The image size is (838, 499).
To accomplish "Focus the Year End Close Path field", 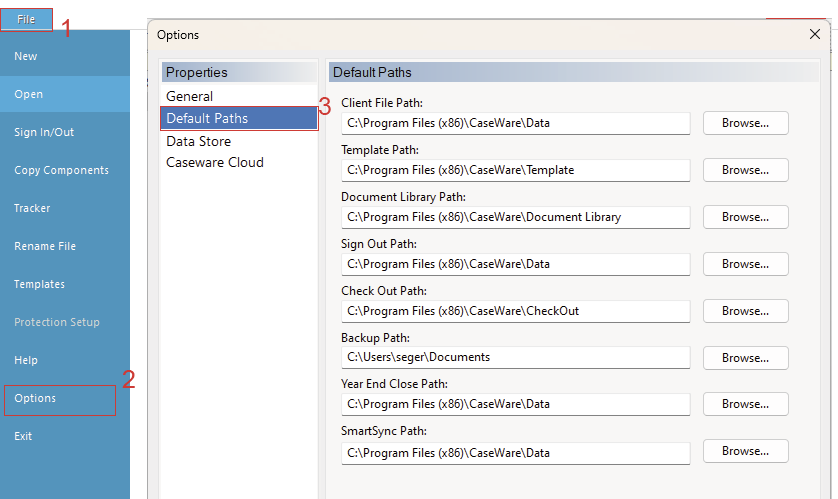I will tap(515, 405).
